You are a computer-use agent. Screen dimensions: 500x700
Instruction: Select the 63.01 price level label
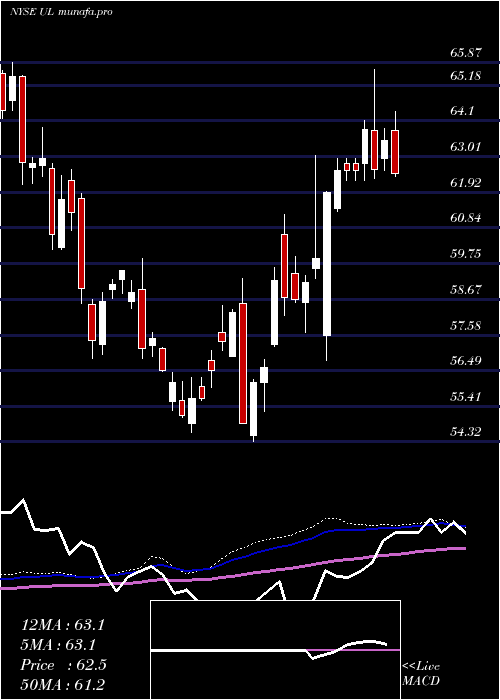point(466,146)
